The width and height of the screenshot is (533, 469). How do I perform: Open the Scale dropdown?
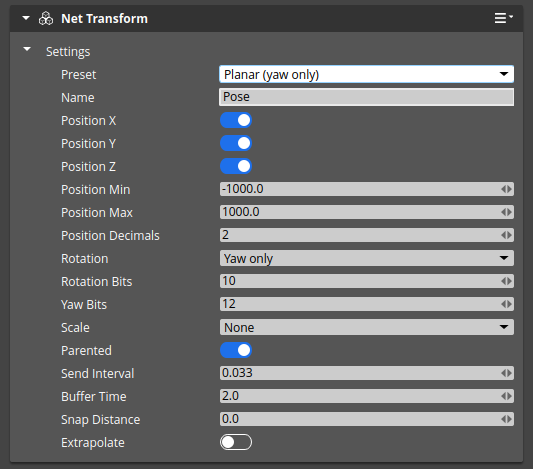click(x=366, y=327)
